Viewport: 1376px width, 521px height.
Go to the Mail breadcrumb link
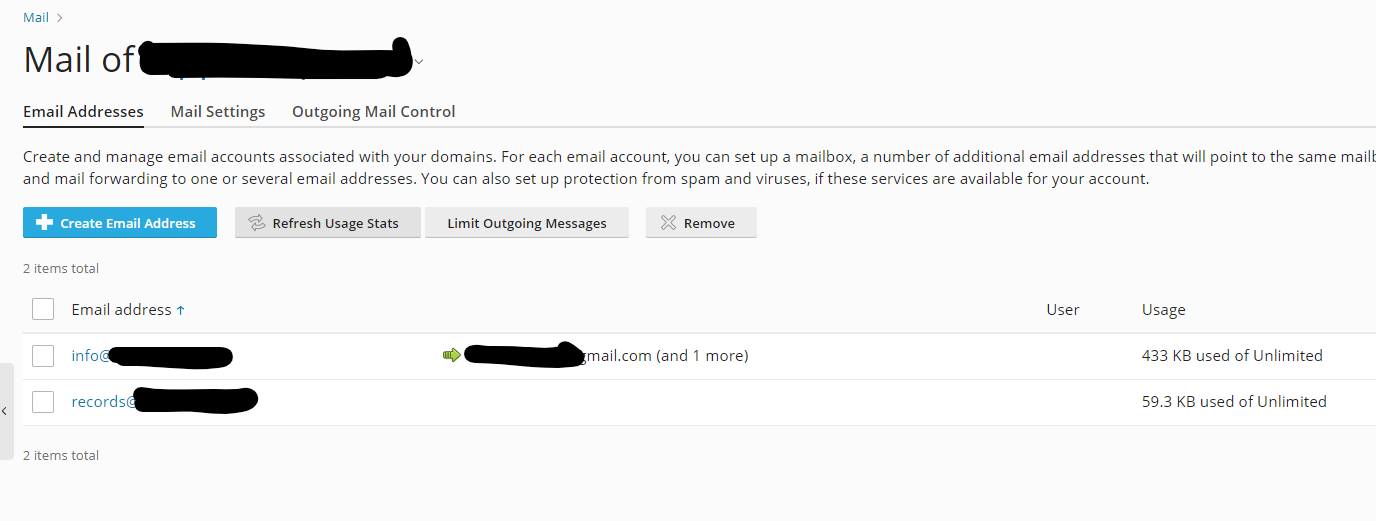36,18
